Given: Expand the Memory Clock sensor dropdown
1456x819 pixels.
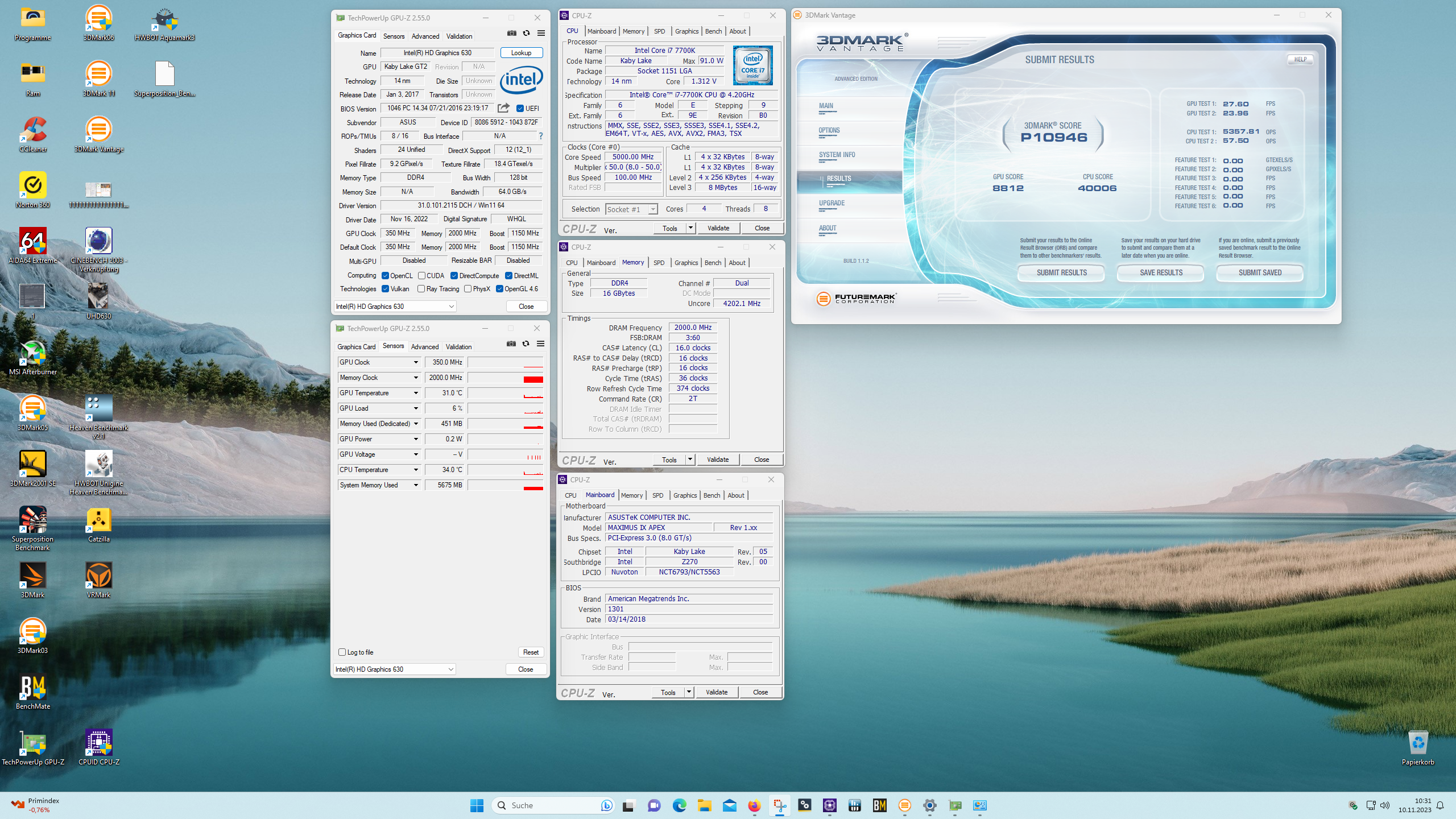Looking at the screenshot, I should tap(416, 378).
